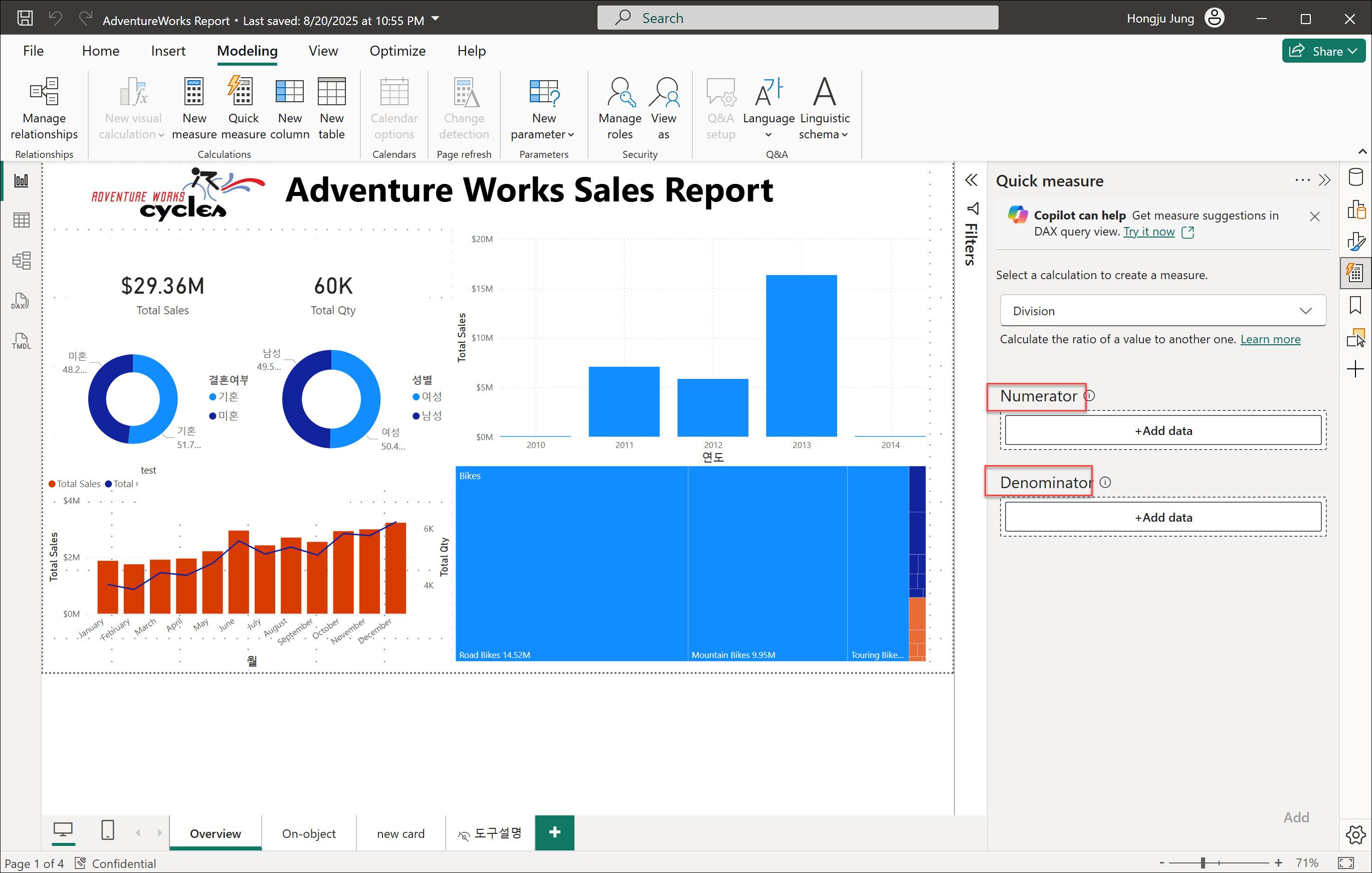Open the new card page tab
The height and width of the screenshot is (873, 1372).
[401, 833]
